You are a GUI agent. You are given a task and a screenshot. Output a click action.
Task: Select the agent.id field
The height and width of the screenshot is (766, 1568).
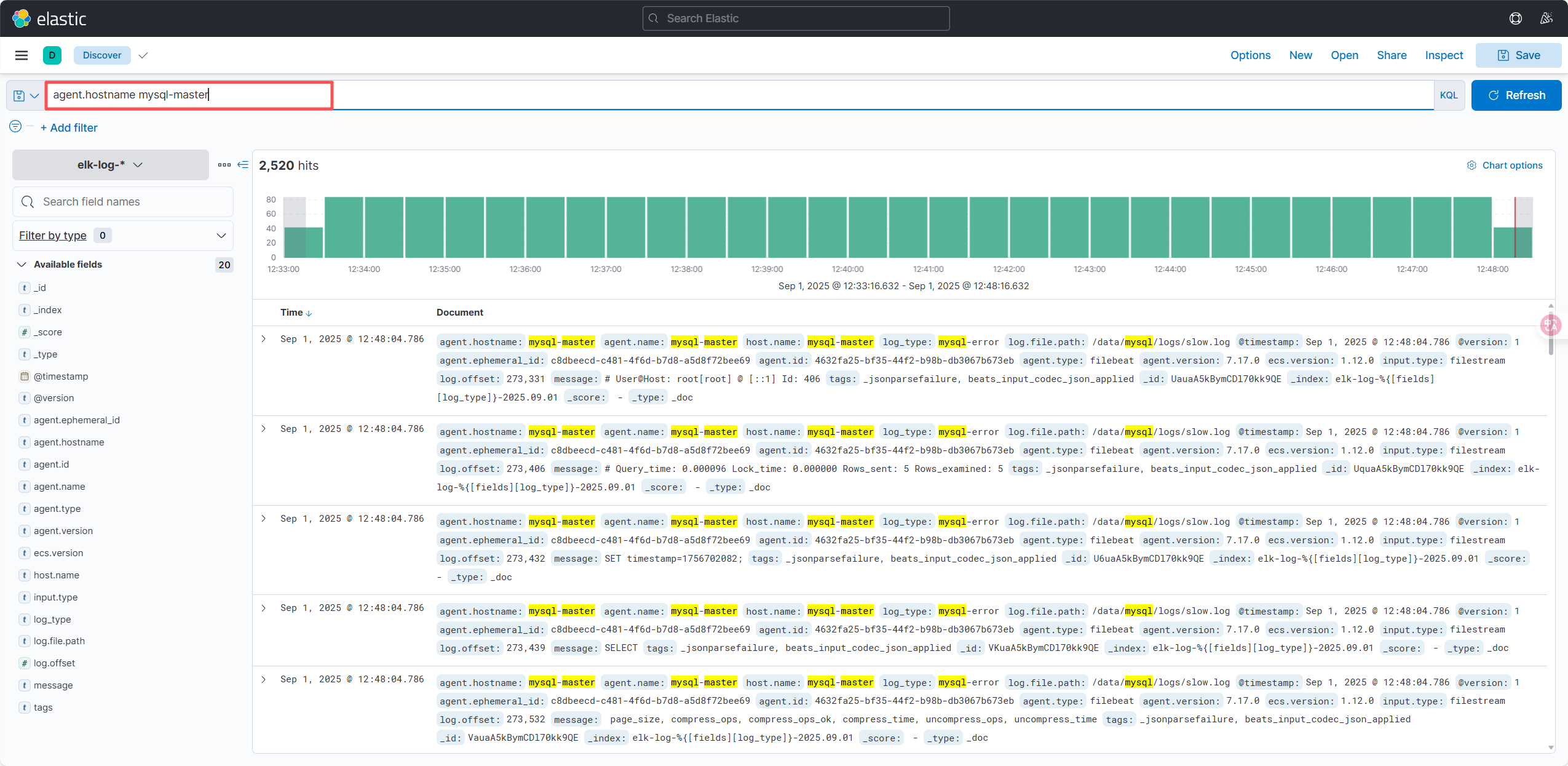[51, 465]
